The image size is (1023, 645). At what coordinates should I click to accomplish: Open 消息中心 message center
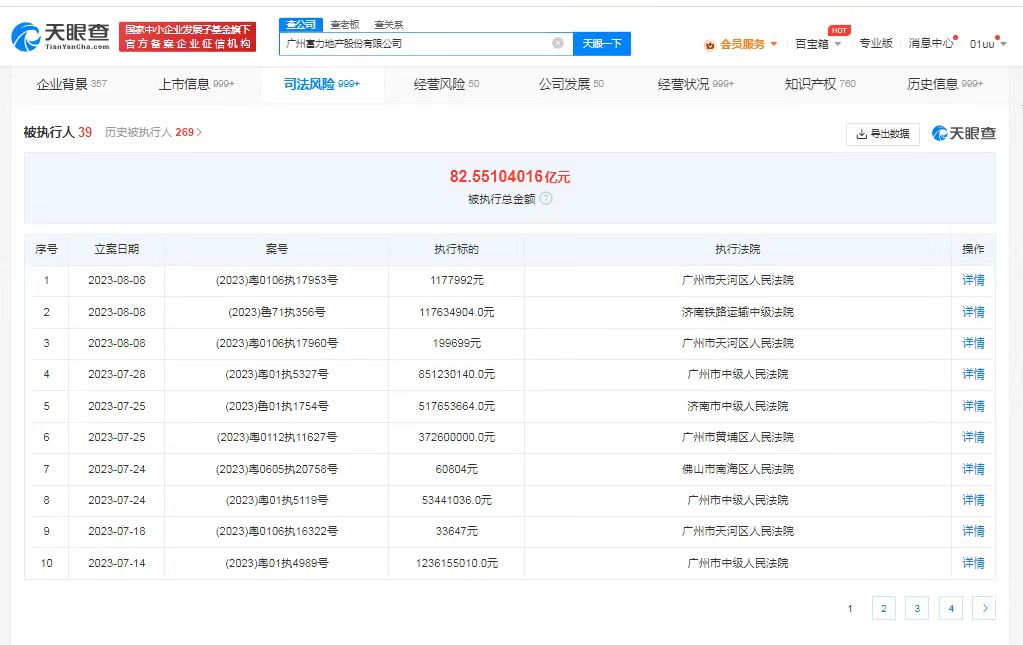(x=930, y=44)
